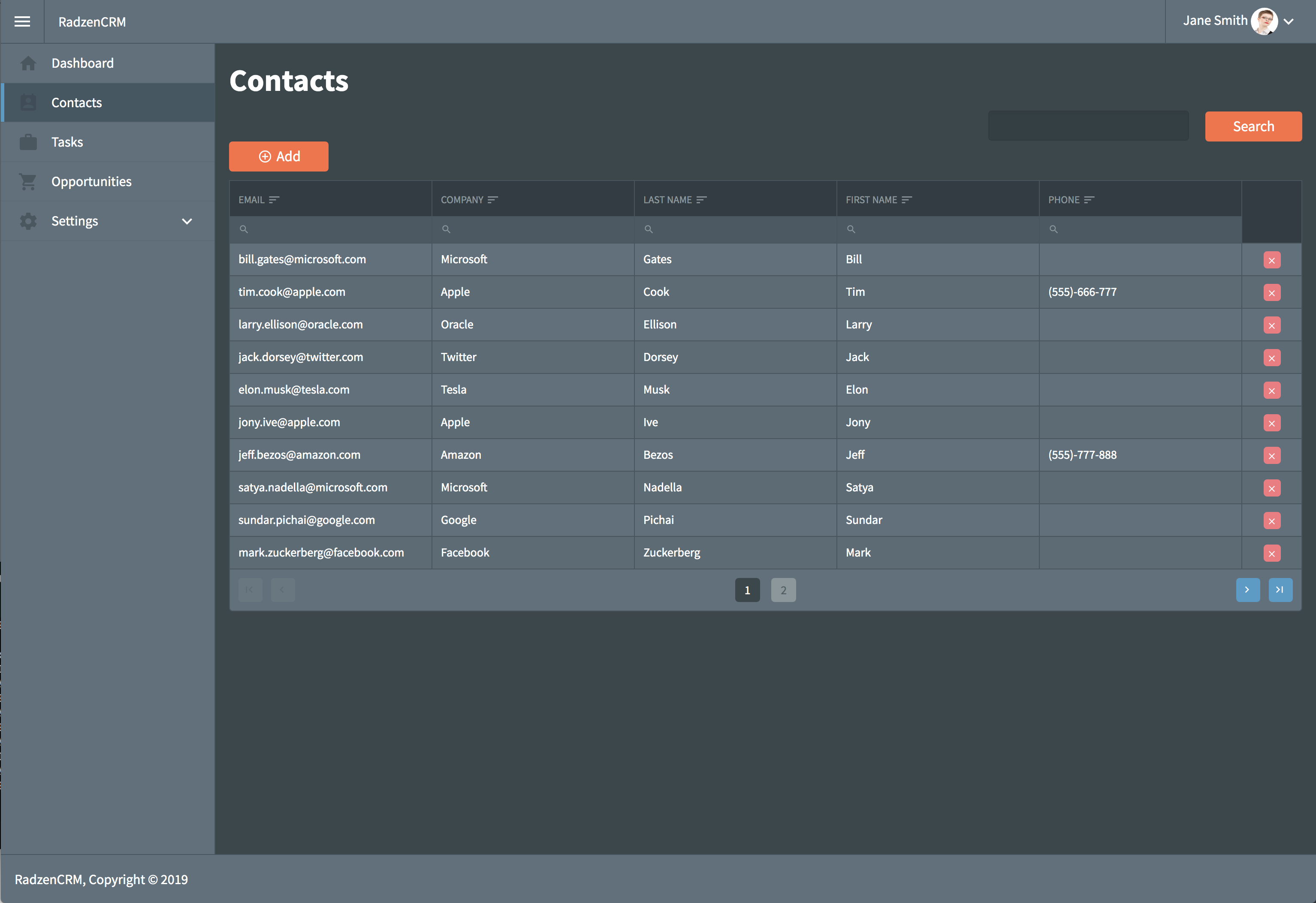This screenshot has height=903, width=1316.
Task: Expand the Settings submenu chevron
Action: [x=187, y=221]
